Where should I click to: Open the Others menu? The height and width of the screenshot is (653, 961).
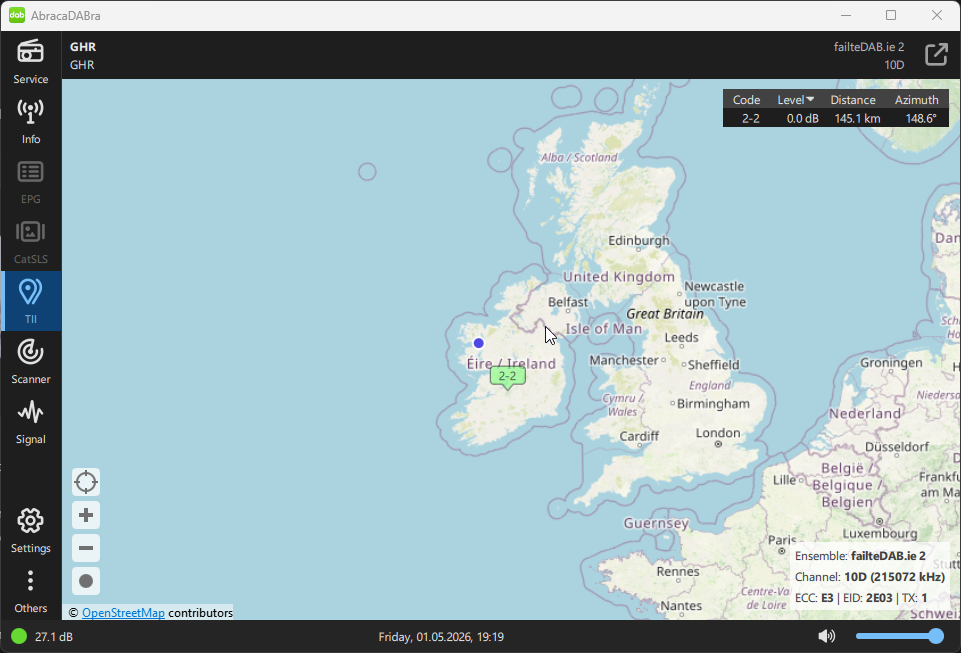[x=31, y=590]
